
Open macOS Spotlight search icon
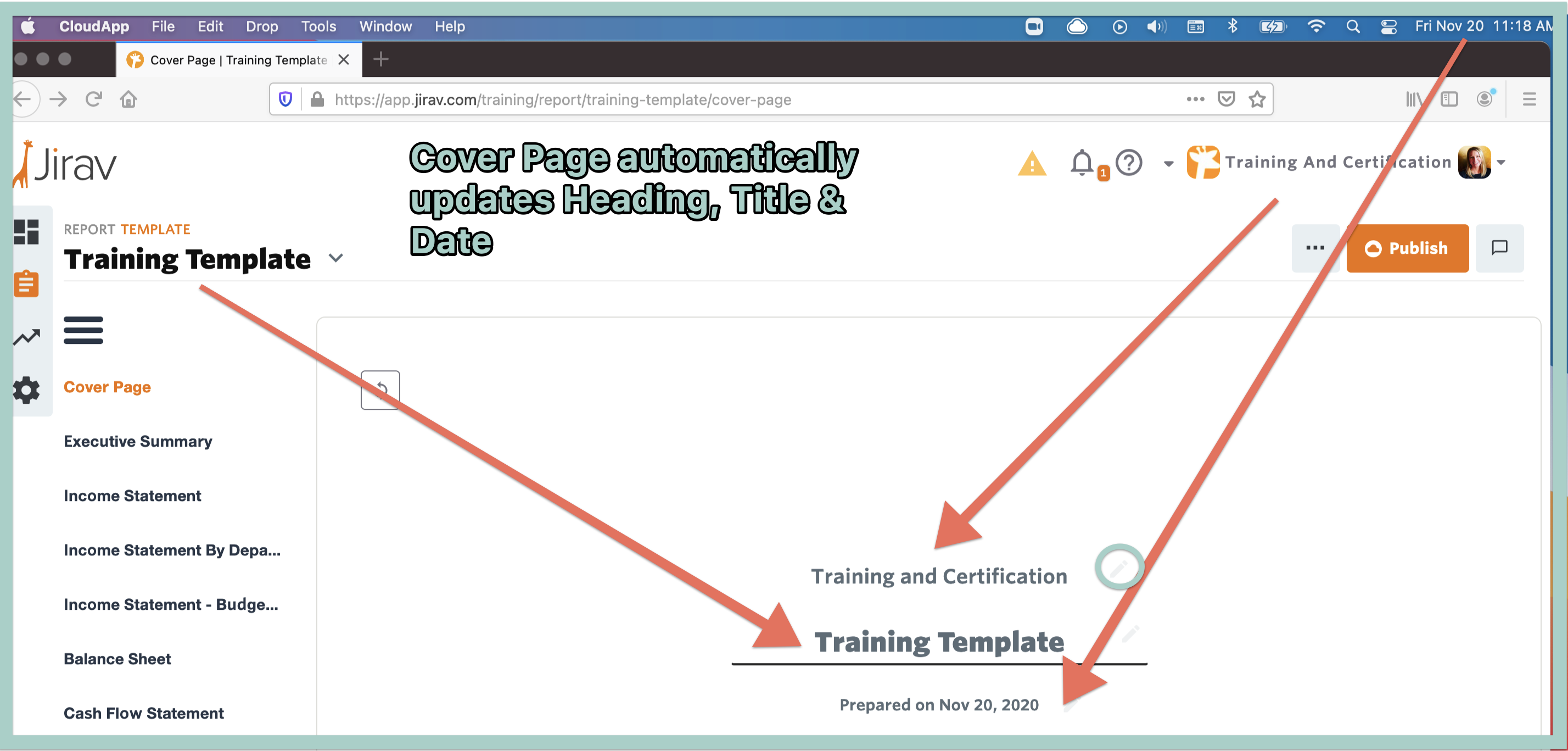1353,26
